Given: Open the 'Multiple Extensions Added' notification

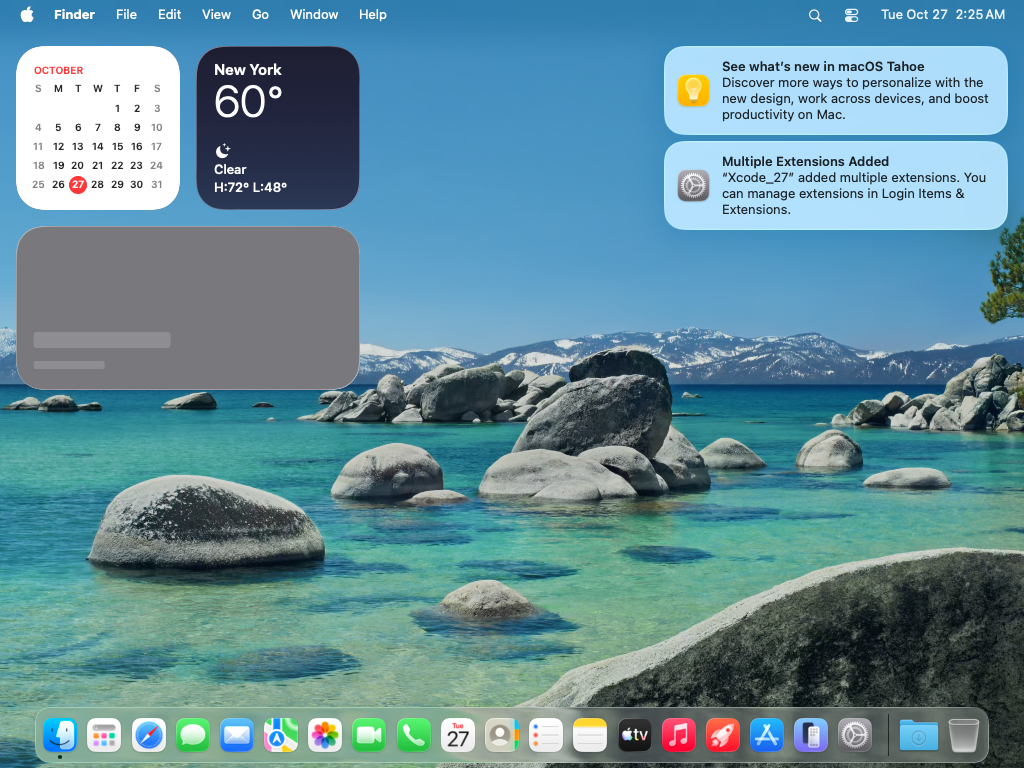Looking at the screenshot, I should [x=835, y=185].
